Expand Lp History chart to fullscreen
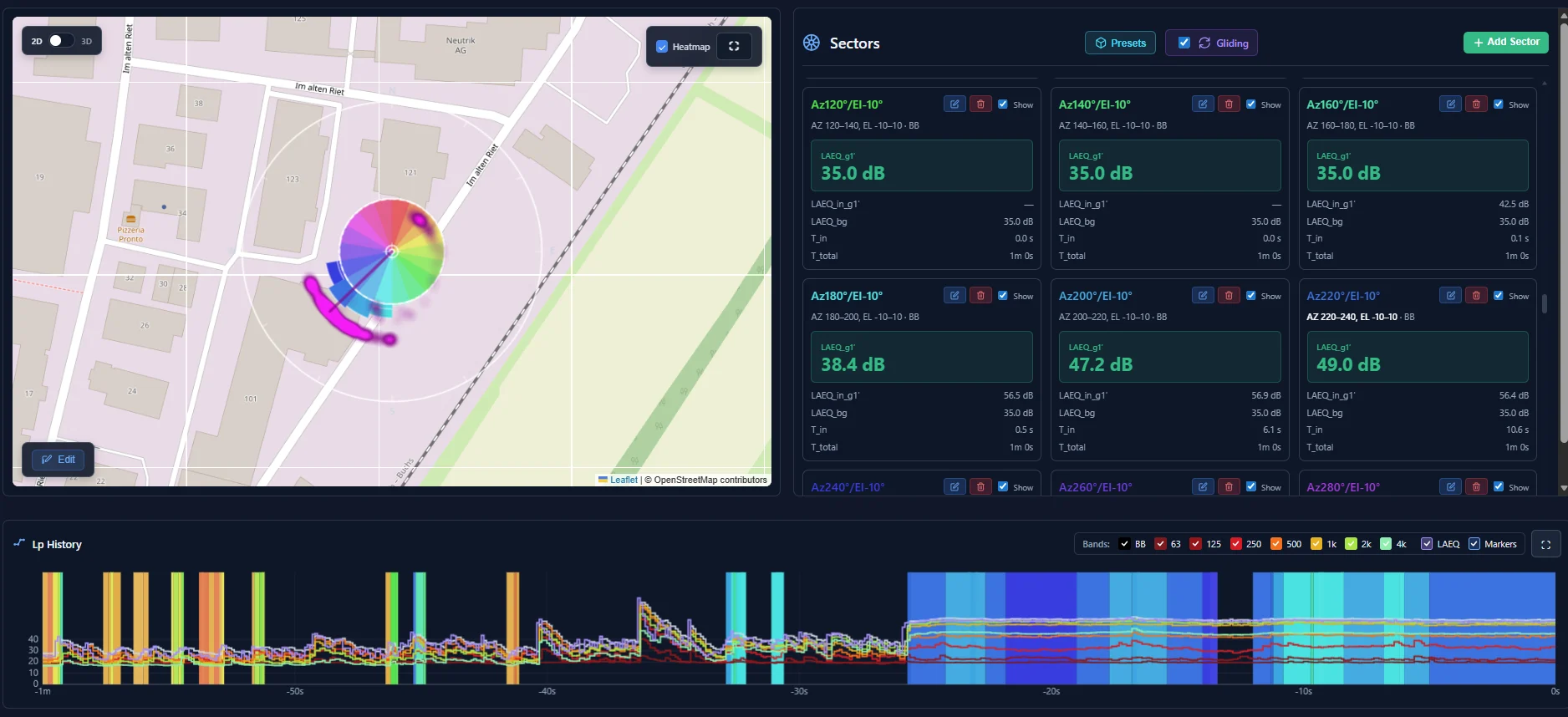The image size is (1568, 717). tap(1545, 544)
